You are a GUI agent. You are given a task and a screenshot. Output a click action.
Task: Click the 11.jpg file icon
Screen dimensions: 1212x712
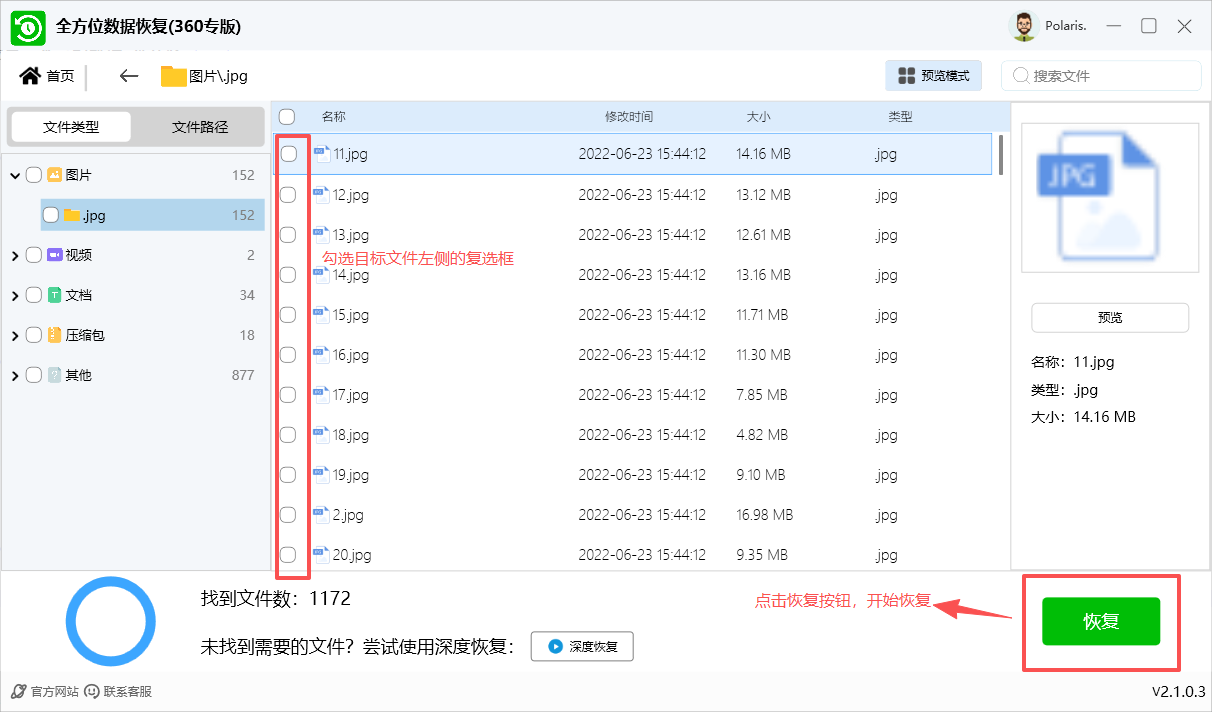(x=321, y=154)
